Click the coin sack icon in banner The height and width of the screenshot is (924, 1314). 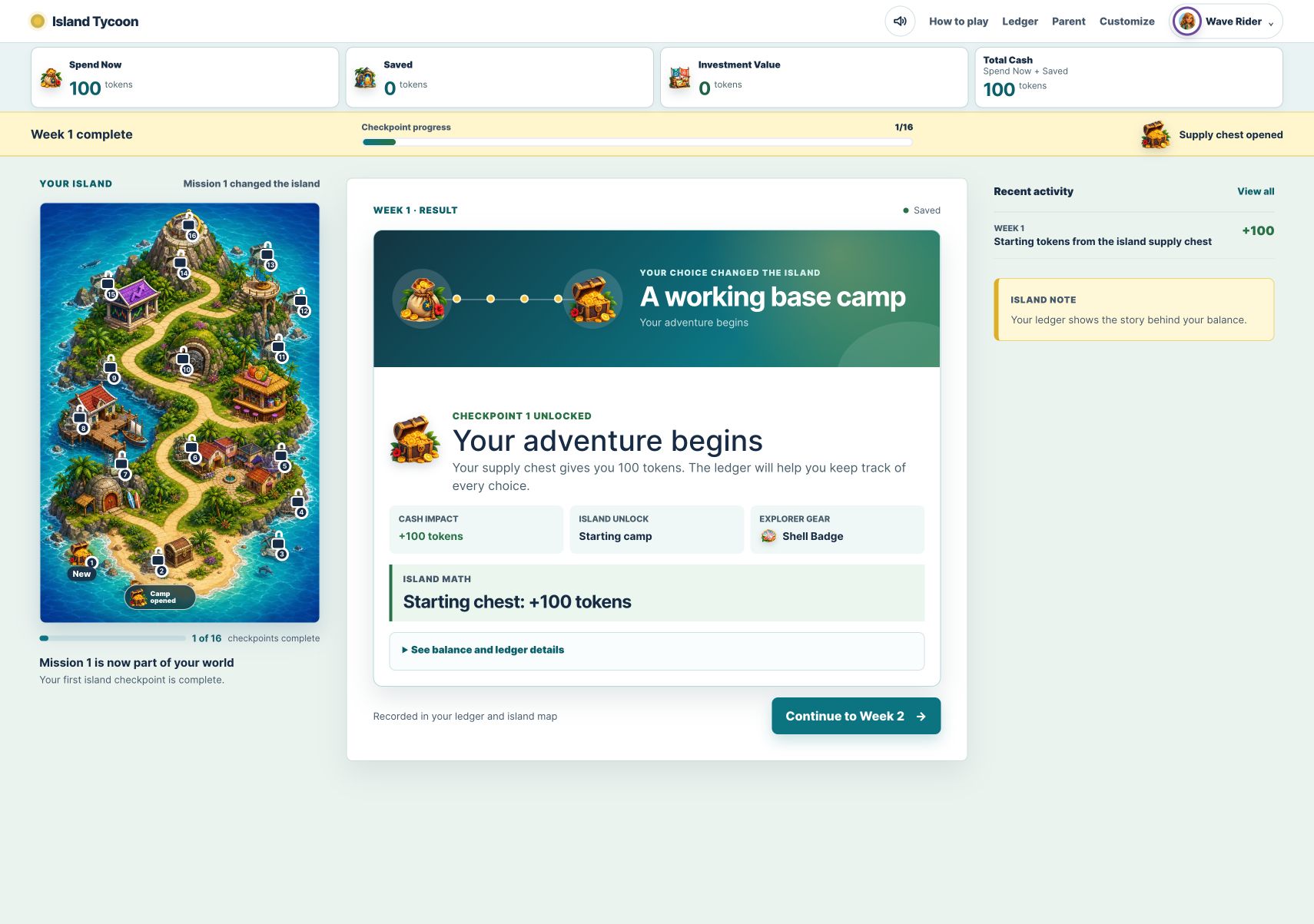[422, 299]
